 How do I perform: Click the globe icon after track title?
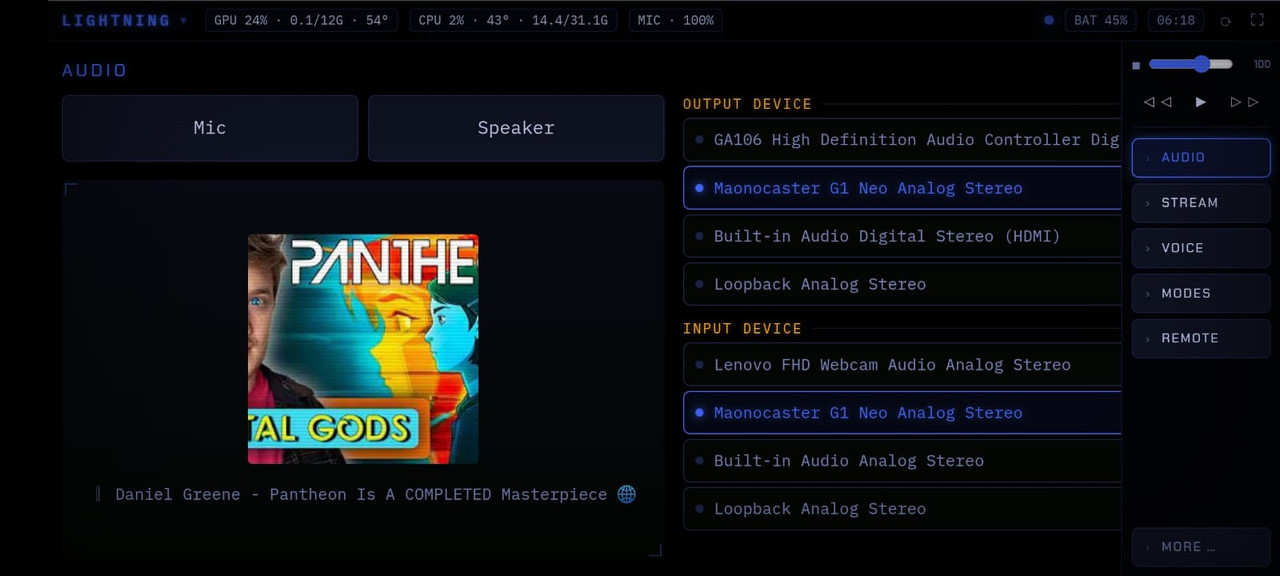pos(627,494)
